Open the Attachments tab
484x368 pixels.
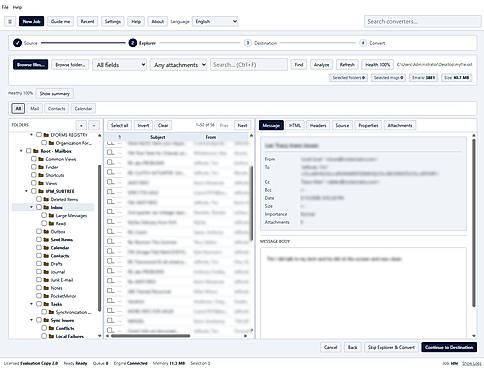400,125
